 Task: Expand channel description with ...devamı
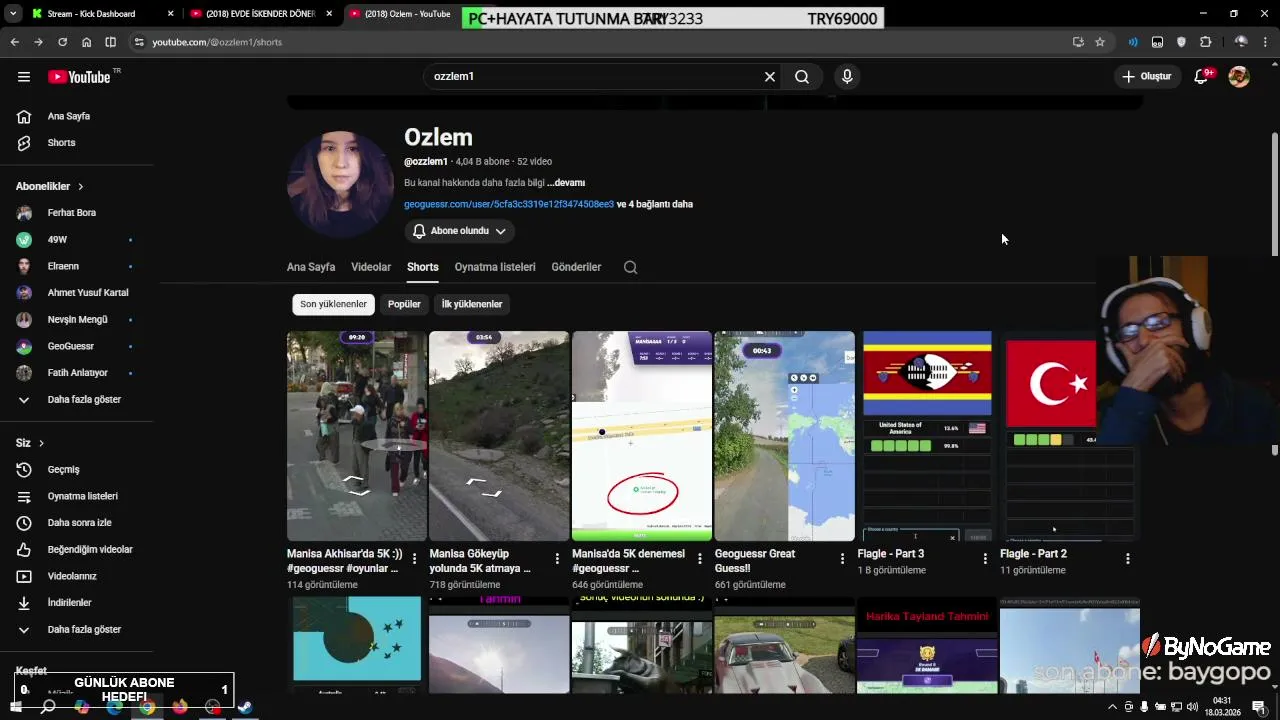click(x=566, y=183)
